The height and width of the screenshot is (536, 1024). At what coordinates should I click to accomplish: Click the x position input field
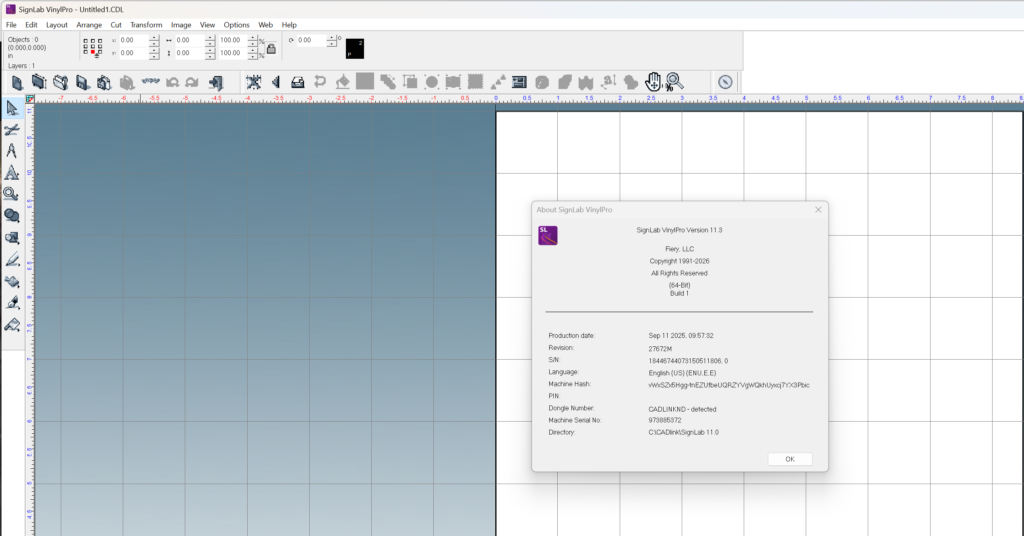(x=134, y=40)
